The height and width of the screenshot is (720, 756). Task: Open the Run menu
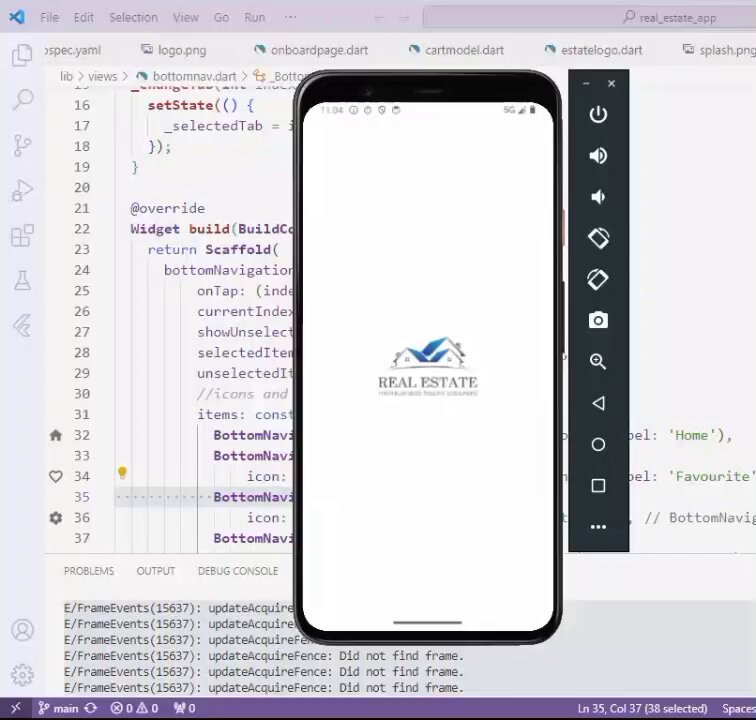pyautogui.click(x=255, y=17)
